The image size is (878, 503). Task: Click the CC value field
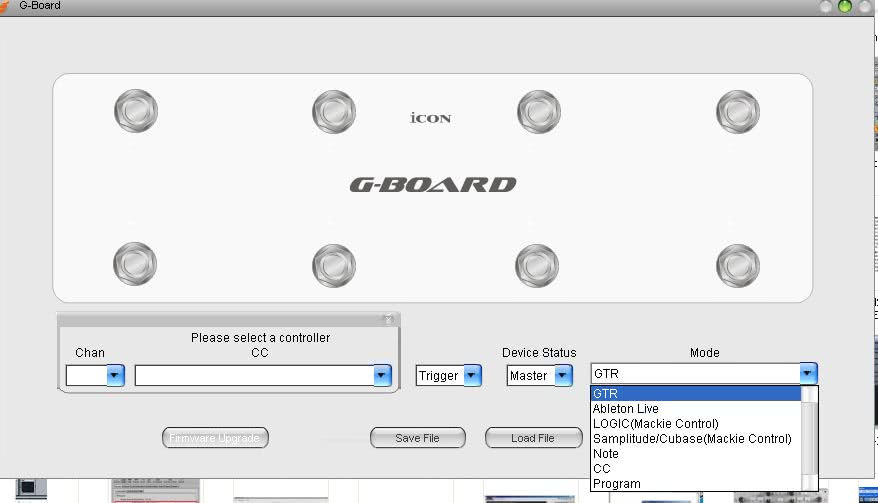point(254,375)
